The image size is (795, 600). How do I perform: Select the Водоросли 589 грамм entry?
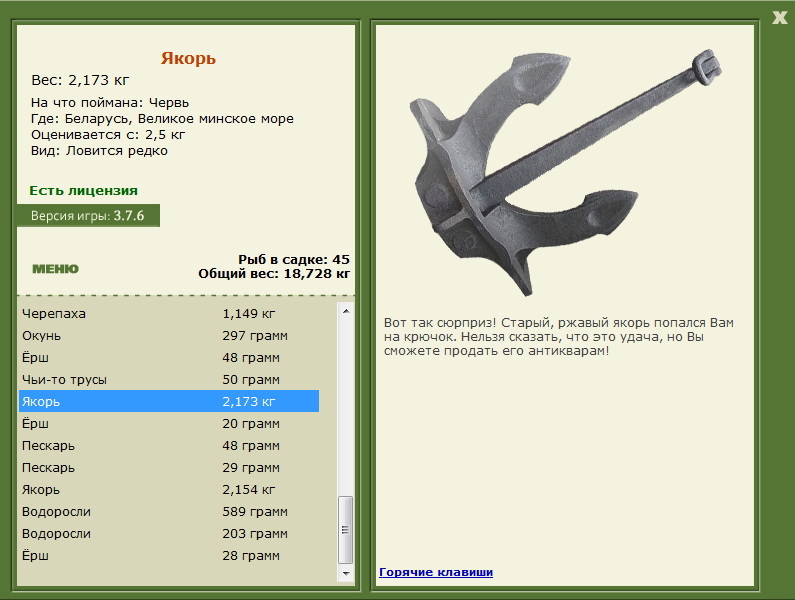tap(169, 511)
